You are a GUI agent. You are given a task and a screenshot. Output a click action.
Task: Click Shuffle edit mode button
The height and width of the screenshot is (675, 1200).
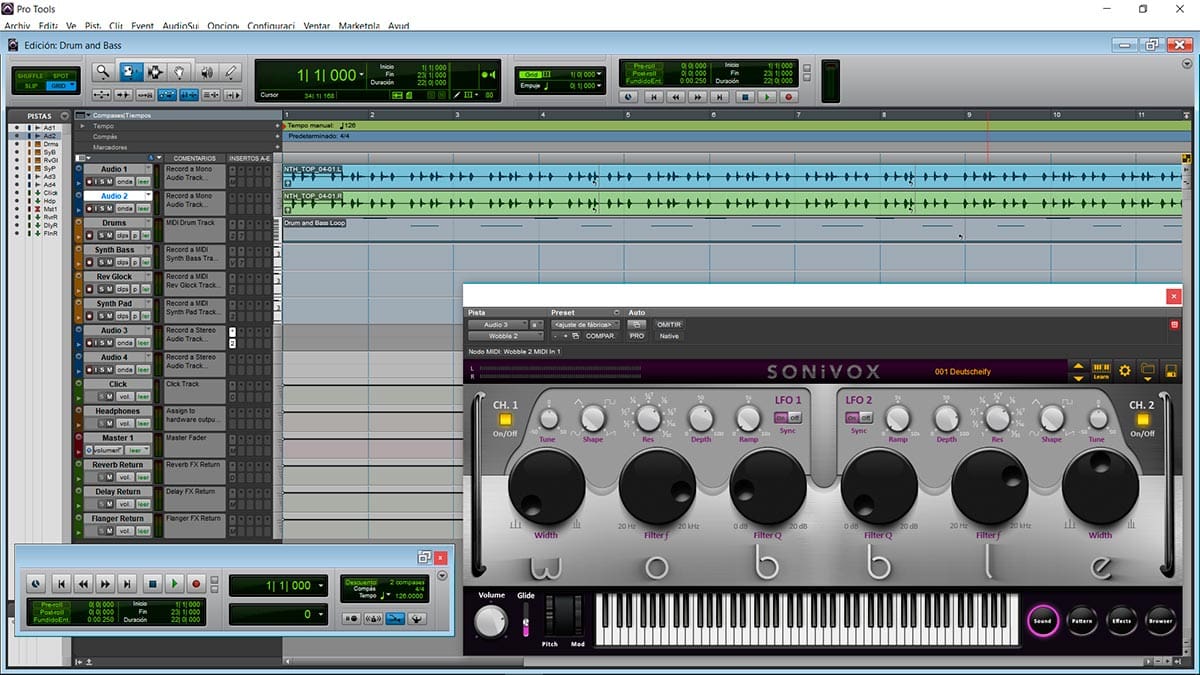(29, 75)
